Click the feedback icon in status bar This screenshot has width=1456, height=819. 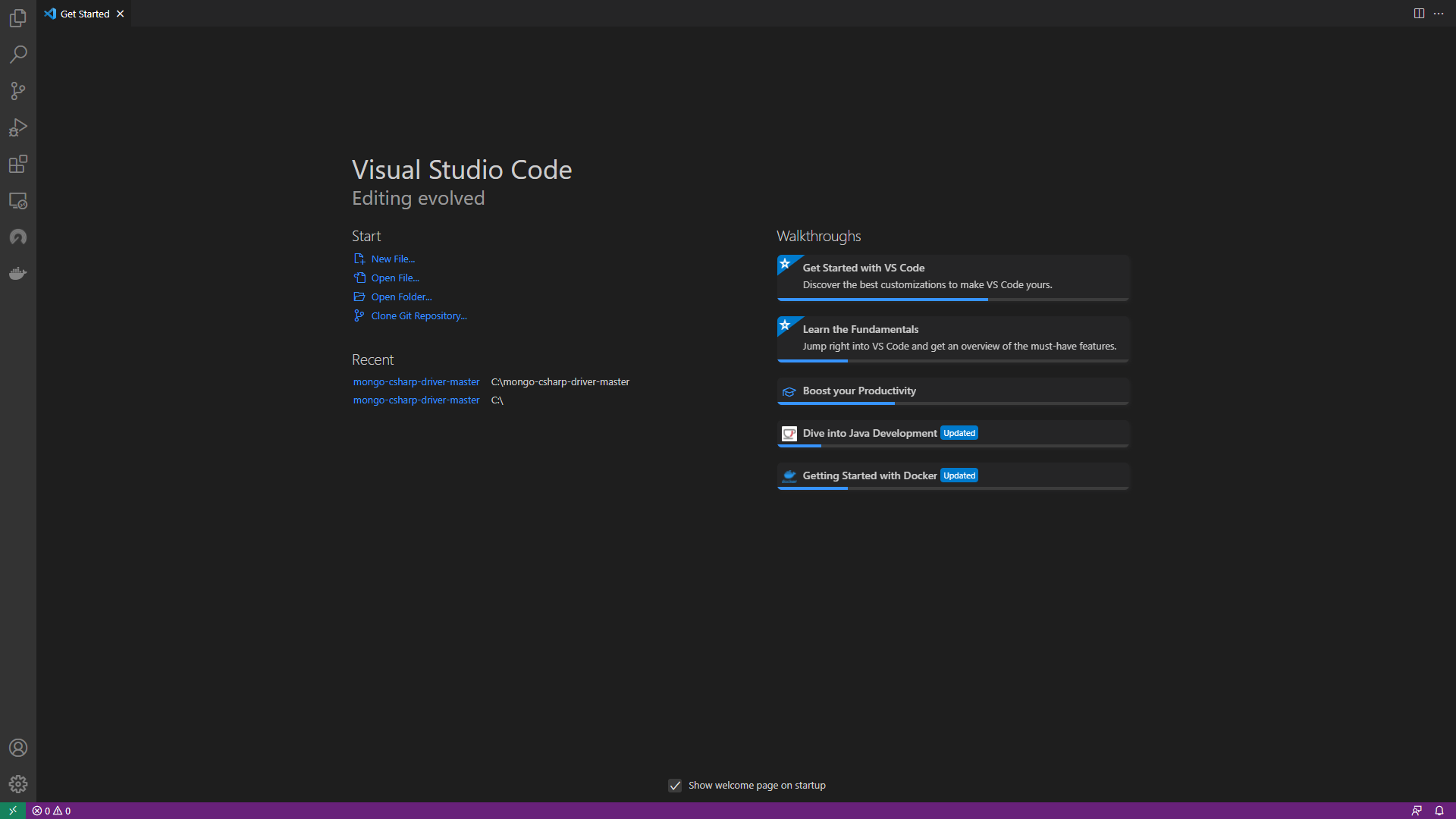click(1417, 811)
